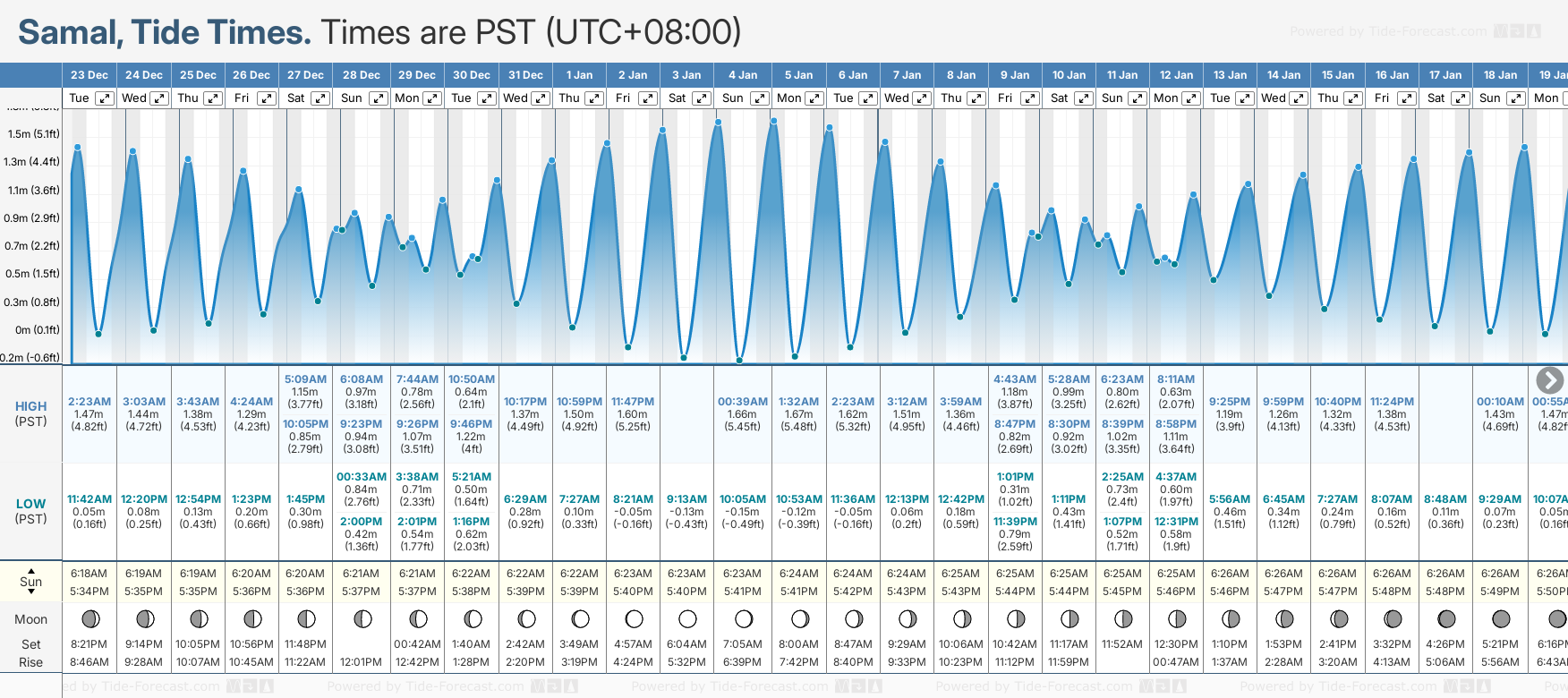This screenshot has width=1568, height=698.
Task: Select the 31 Dec date header
Action: [525, 75]
